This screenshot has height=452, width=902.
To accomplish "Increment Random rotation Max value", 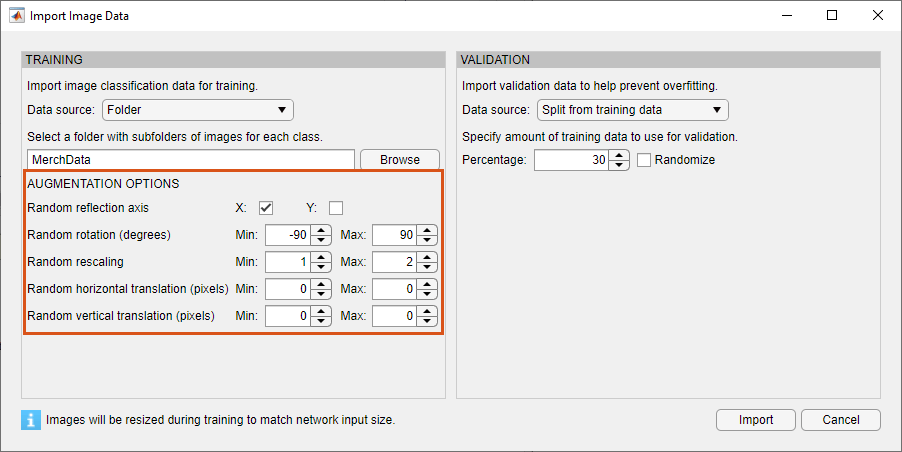I will tap(427, 230).
